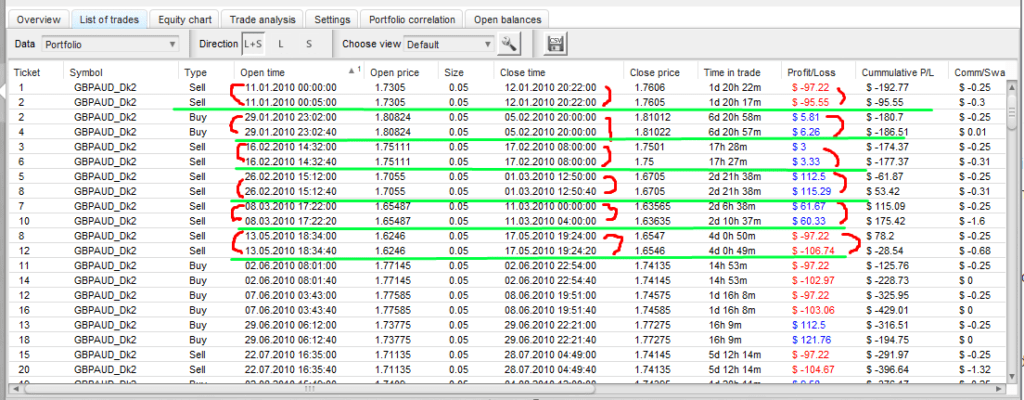Click close price 1.81022

(651, 131)
